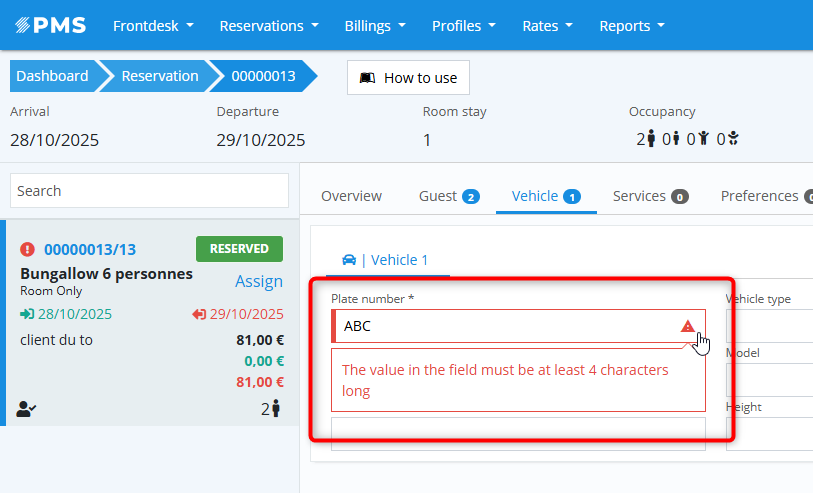Switch to the Guest tab
The width and height of the screenshot is (813, 493).
448,196
